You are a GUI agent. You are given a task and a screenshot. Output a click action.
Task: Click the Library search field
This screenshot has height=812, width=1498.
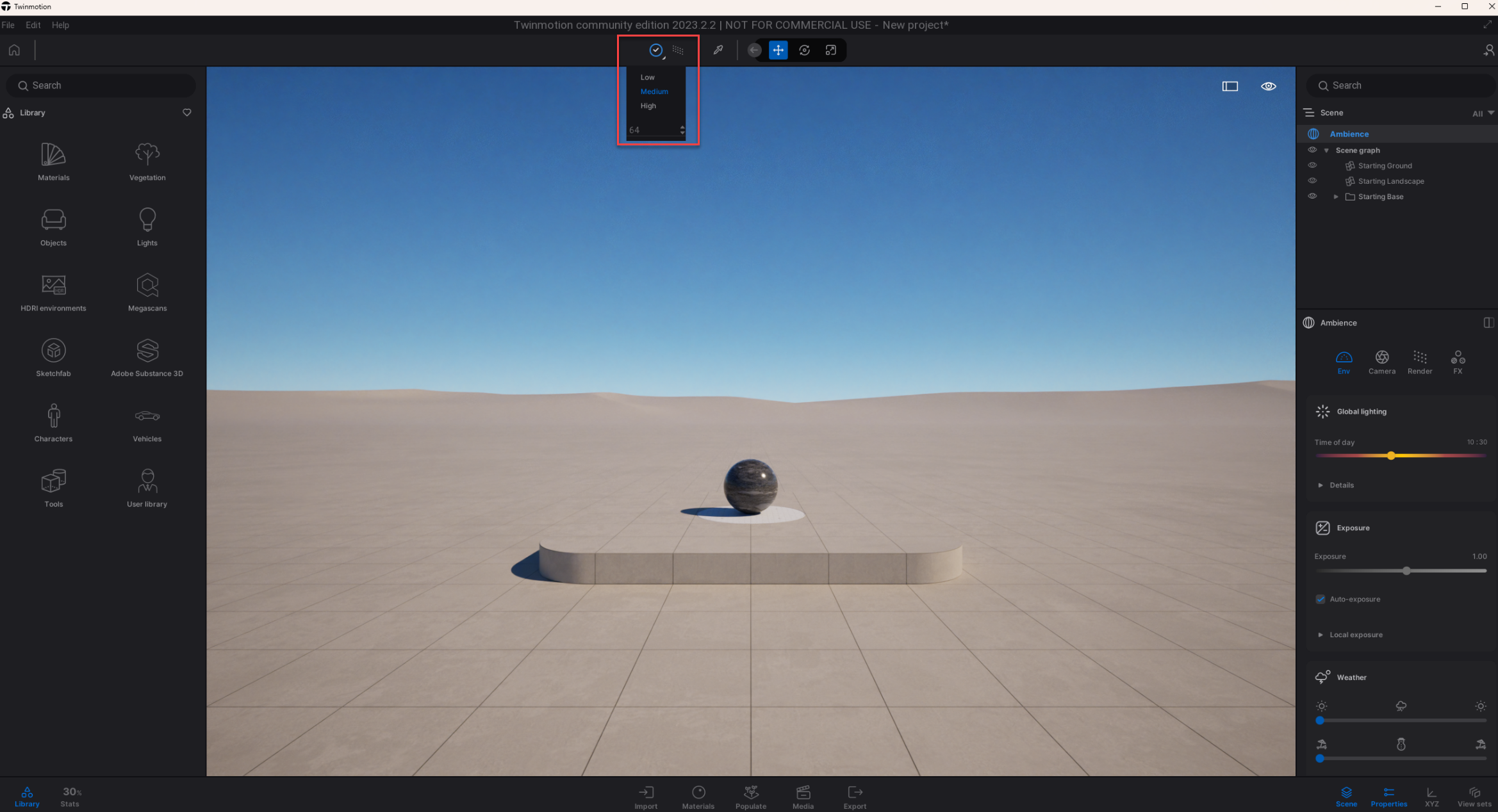pyautogui.click(x=103, y=86)
